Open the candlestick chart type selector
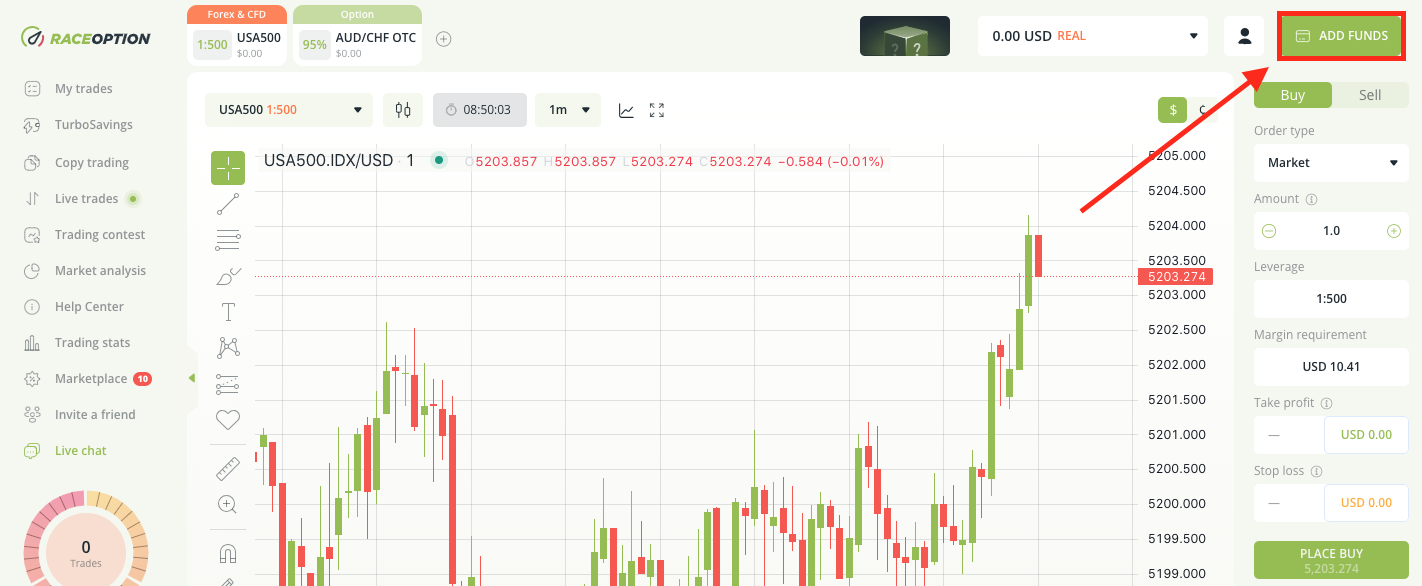Image resolution: width=1422 pixels, height=586 pixels. pos(403,110)
